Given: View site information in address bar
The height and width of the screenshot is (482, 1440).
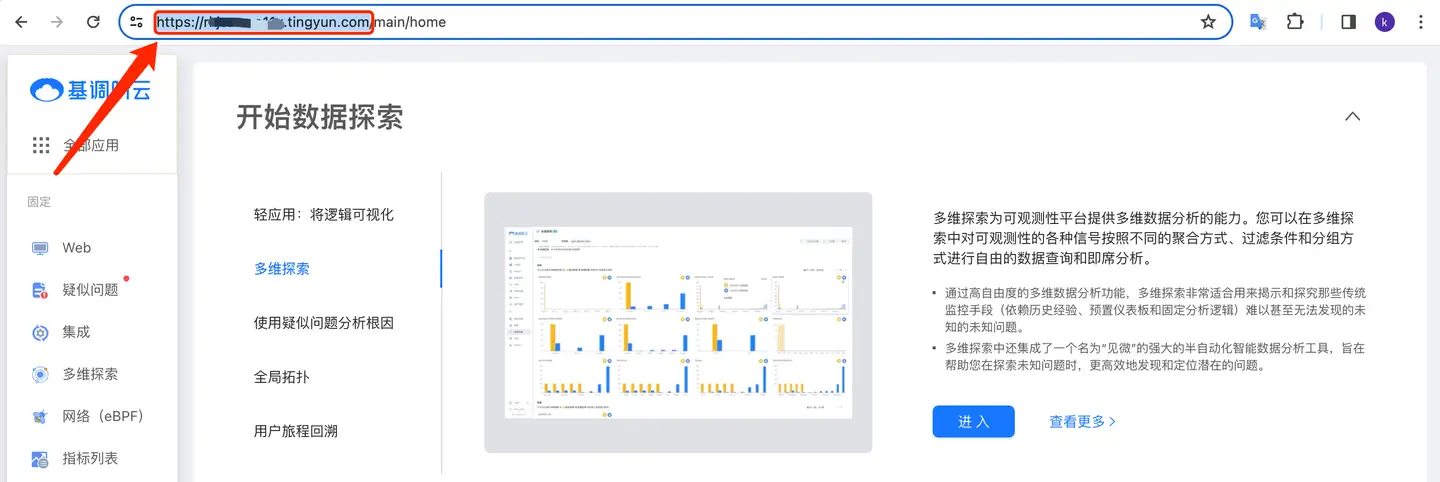Looking at the screenshot, I should coord(137,22).
